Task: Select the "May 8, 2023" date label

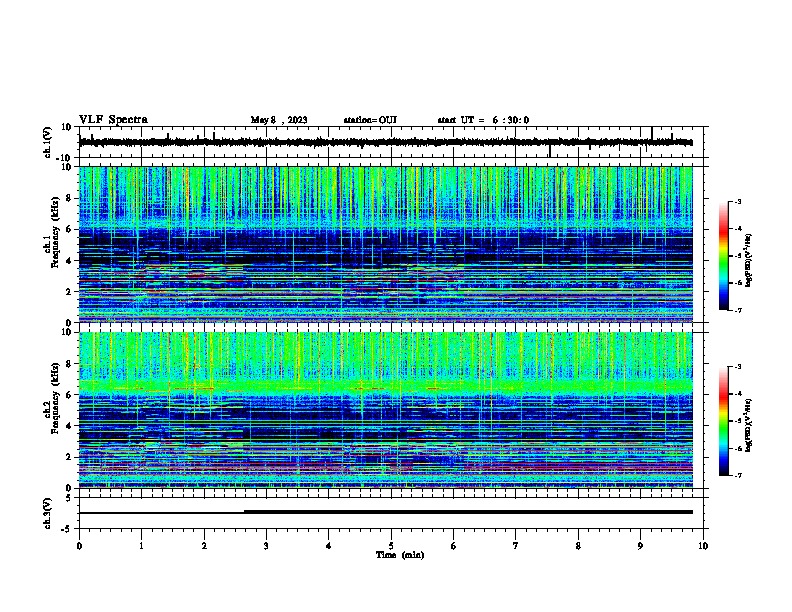Action: (279, 120)
